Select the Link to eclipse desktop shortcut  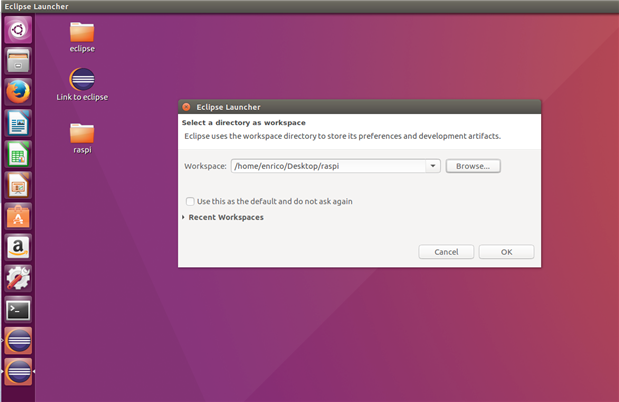pos(82,85)
